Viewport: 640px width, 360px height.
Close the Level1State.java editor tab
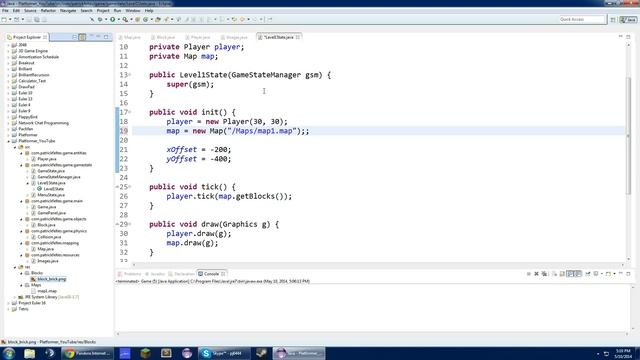click(x=298, y=37)
